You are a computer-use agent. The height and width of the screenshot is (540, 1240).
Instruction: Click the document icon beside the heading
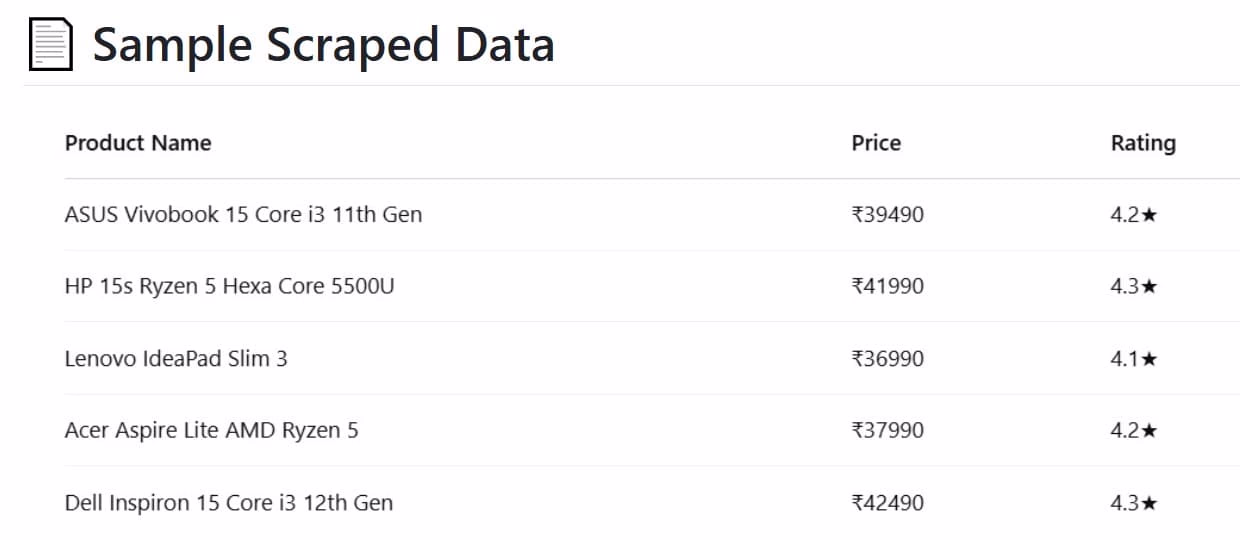[x=51, y=46]
